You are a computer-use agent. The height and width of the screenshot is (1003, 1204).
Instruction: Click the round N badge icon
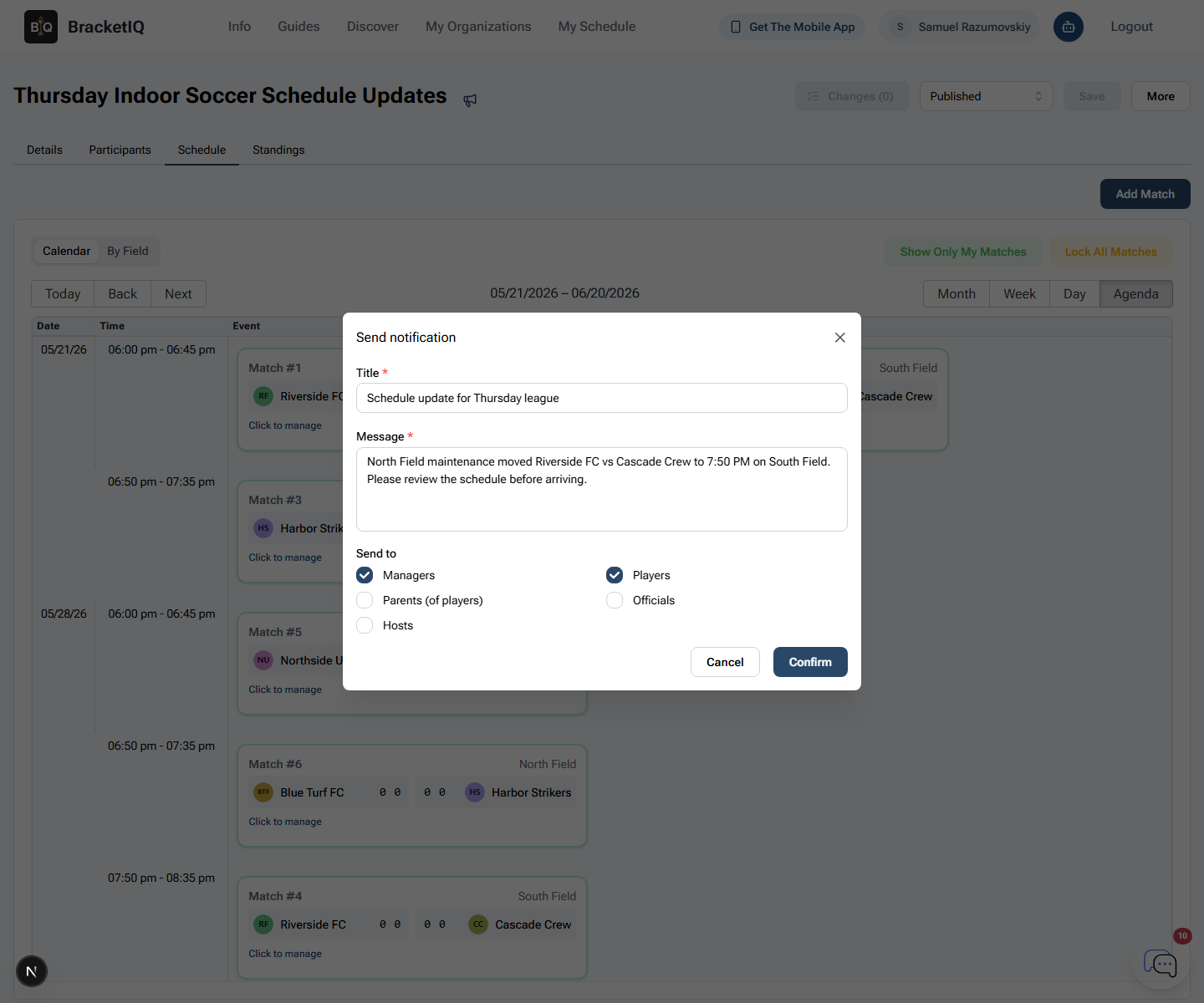tap(32, 971)
